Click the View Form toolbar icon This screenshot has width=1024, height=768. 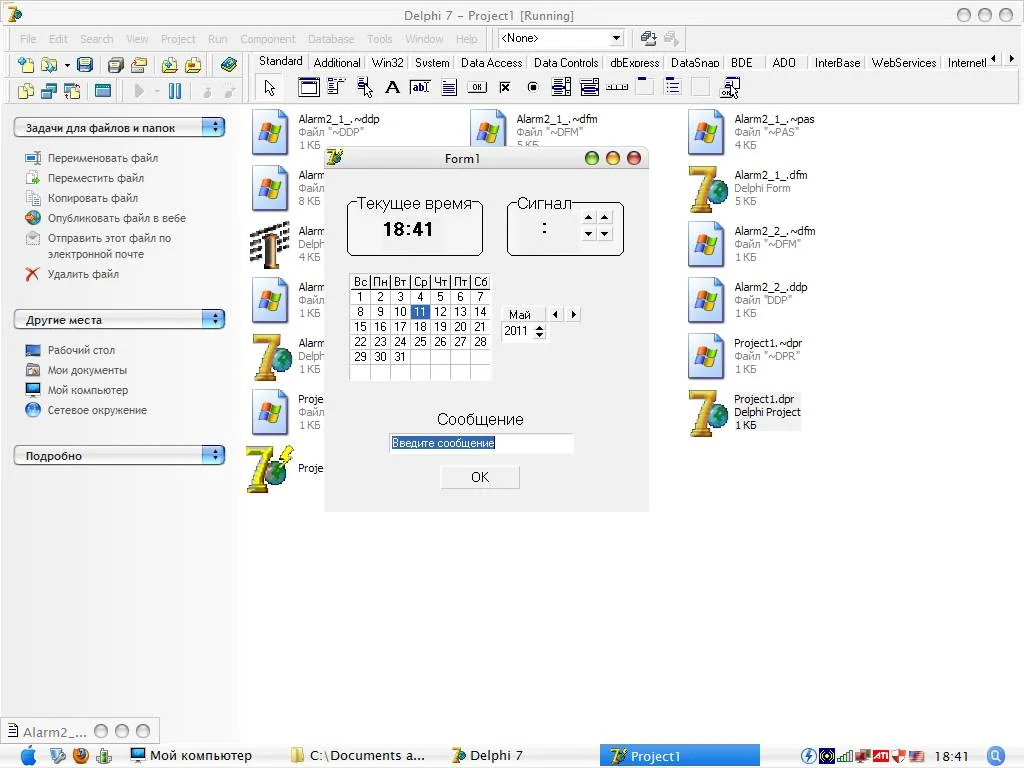point(49,91)
